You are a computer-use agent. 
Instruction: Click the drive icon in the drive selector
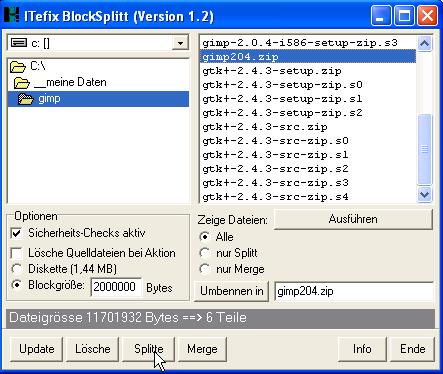click(19, 43)
